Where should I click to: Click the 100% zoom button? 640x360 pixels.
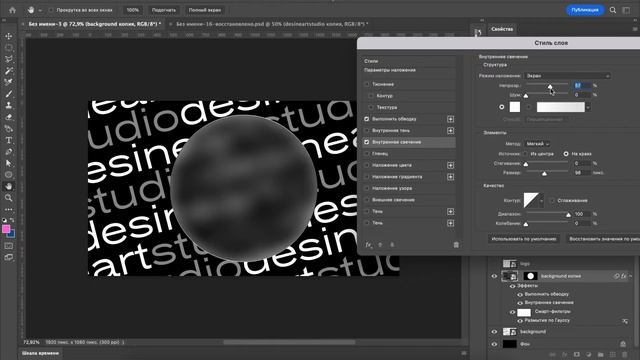(132, 10)
